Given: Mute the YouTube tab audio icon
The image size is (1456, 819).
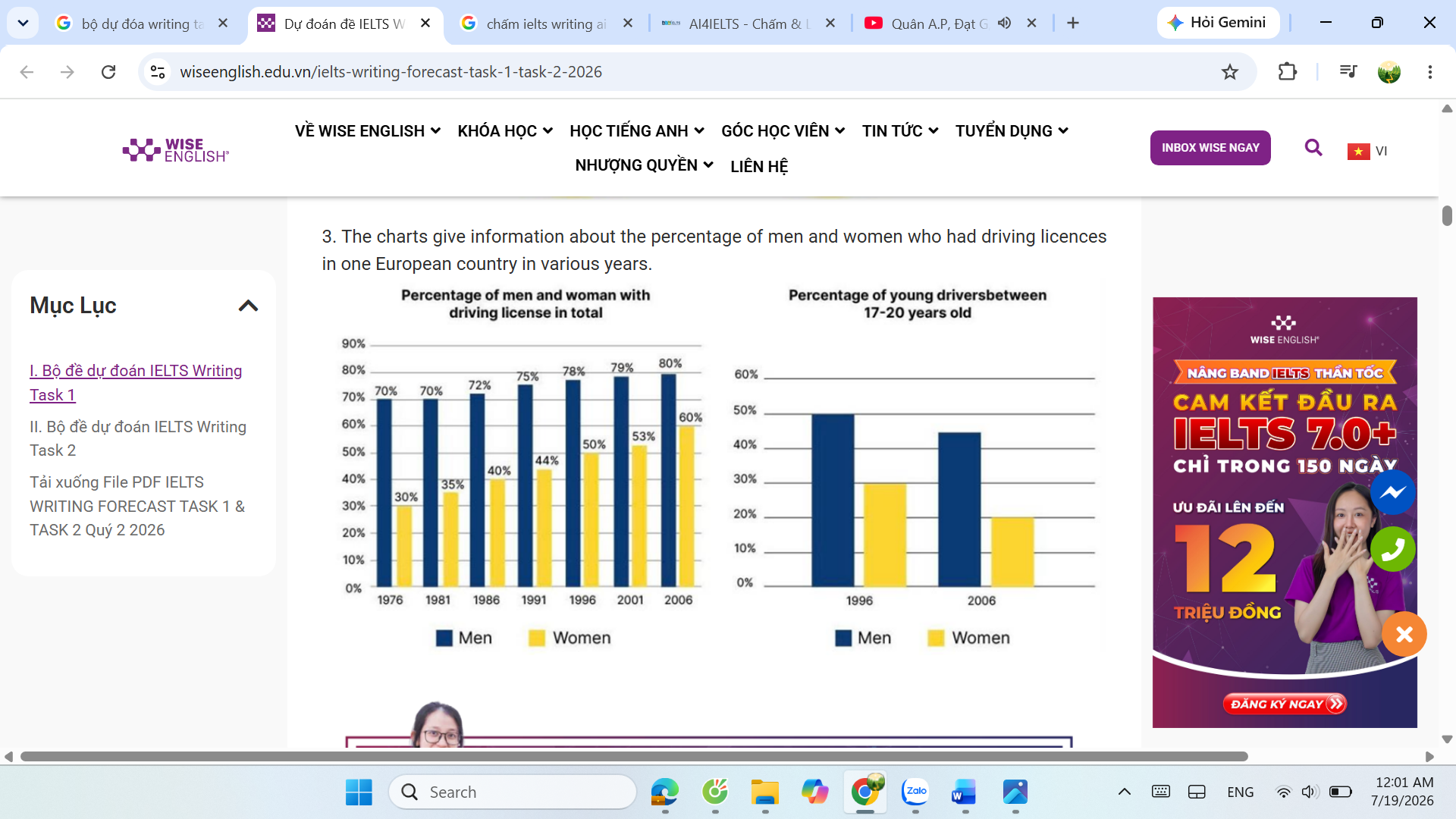Looking at the screenshot, I should click(1004, 24).
